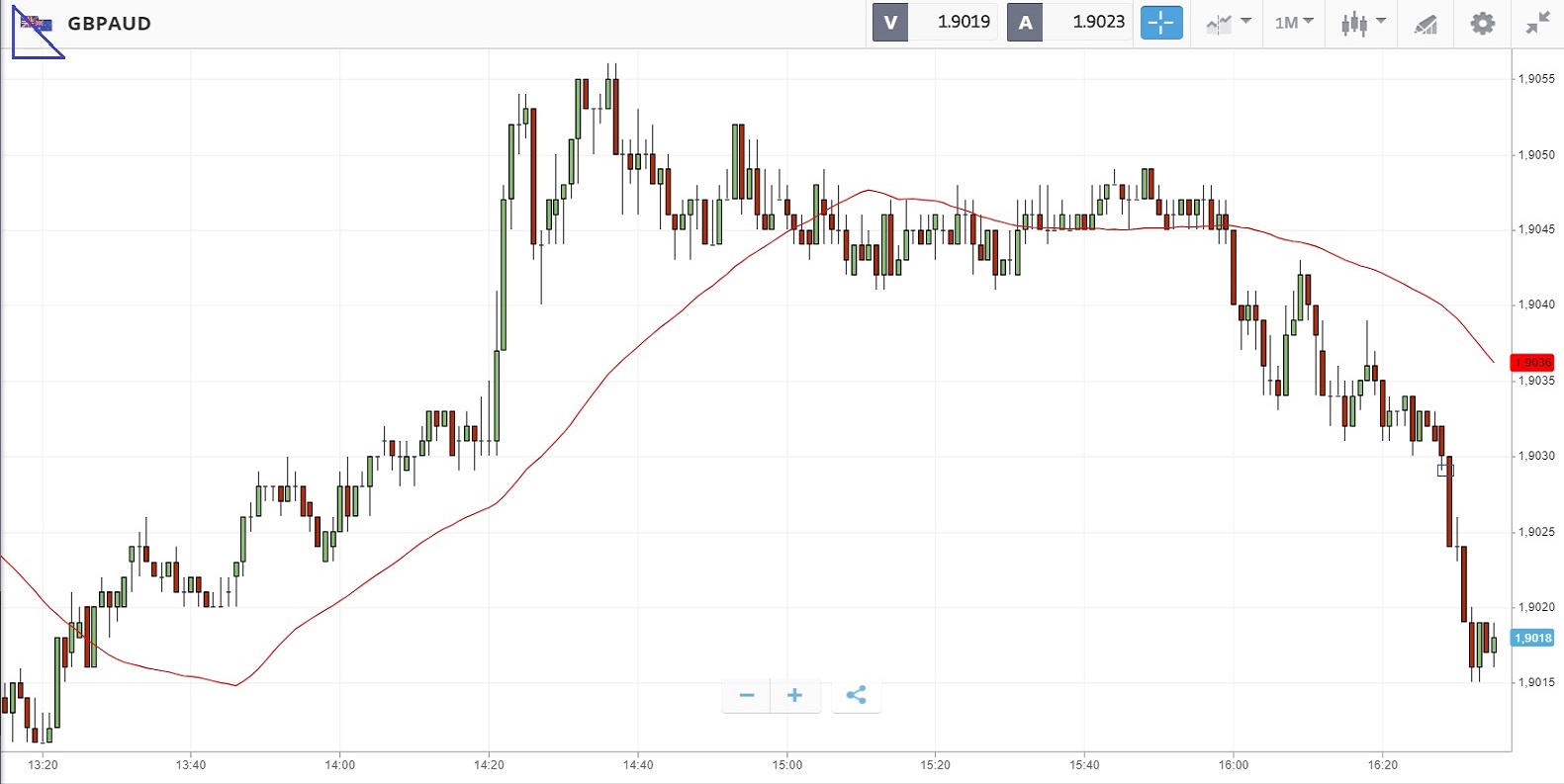This screenshot has height=784, width=1564.
Task: Click the share chart icon
Action: [856, 695]
